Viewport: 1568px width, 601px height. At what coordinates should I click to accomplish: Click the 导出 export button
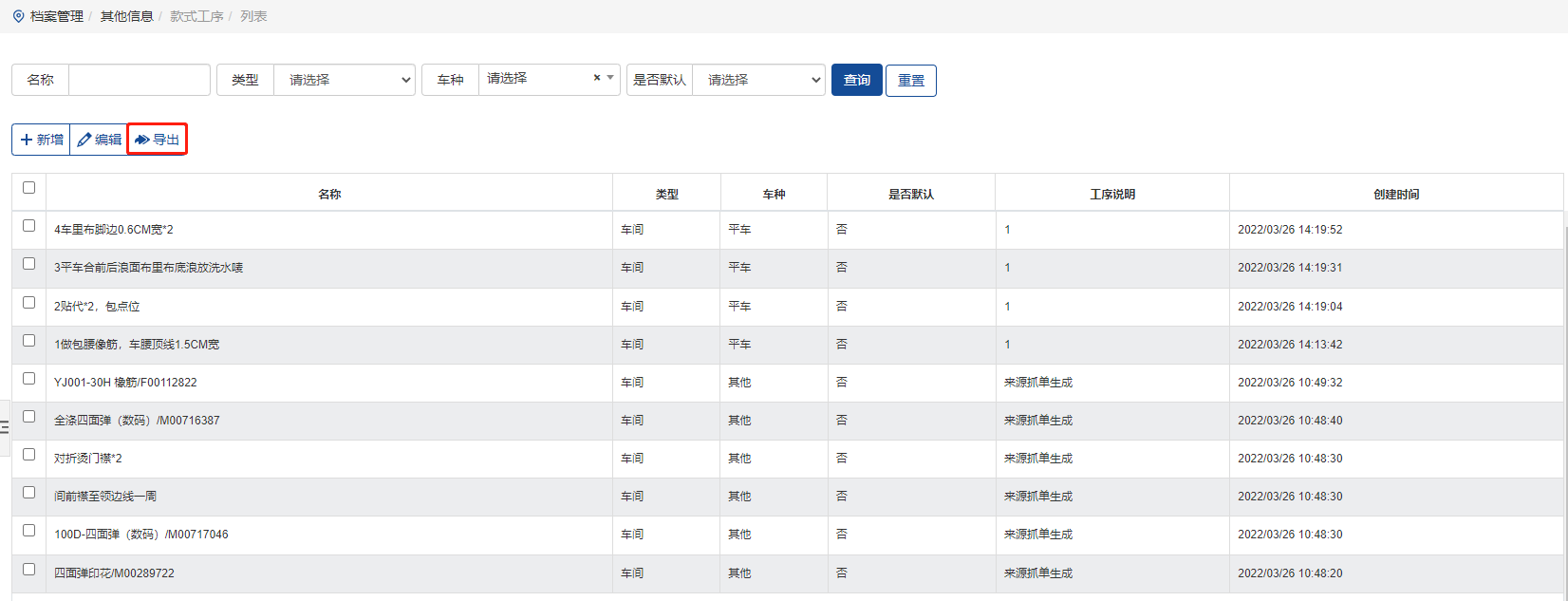158,140
